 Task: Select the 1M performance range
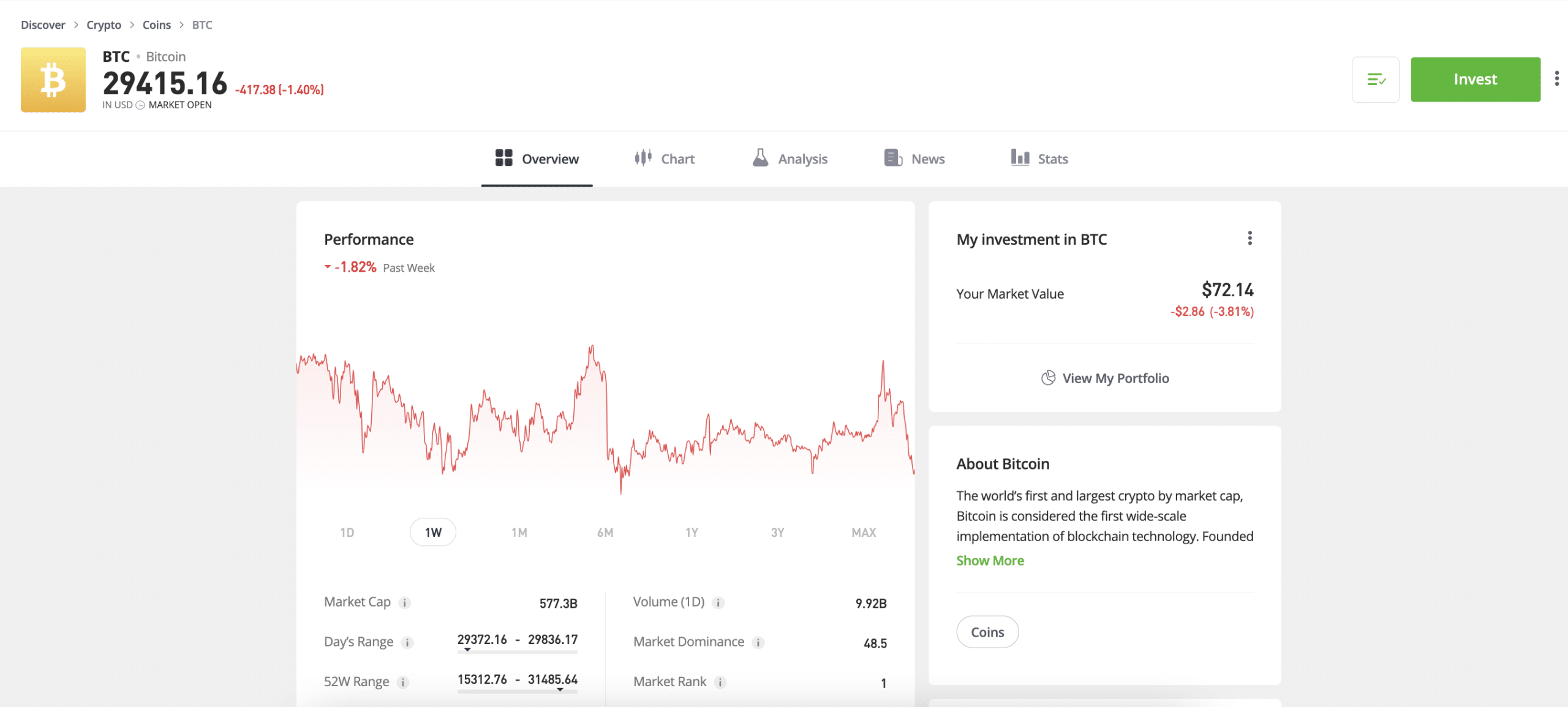tap(519, 533)
